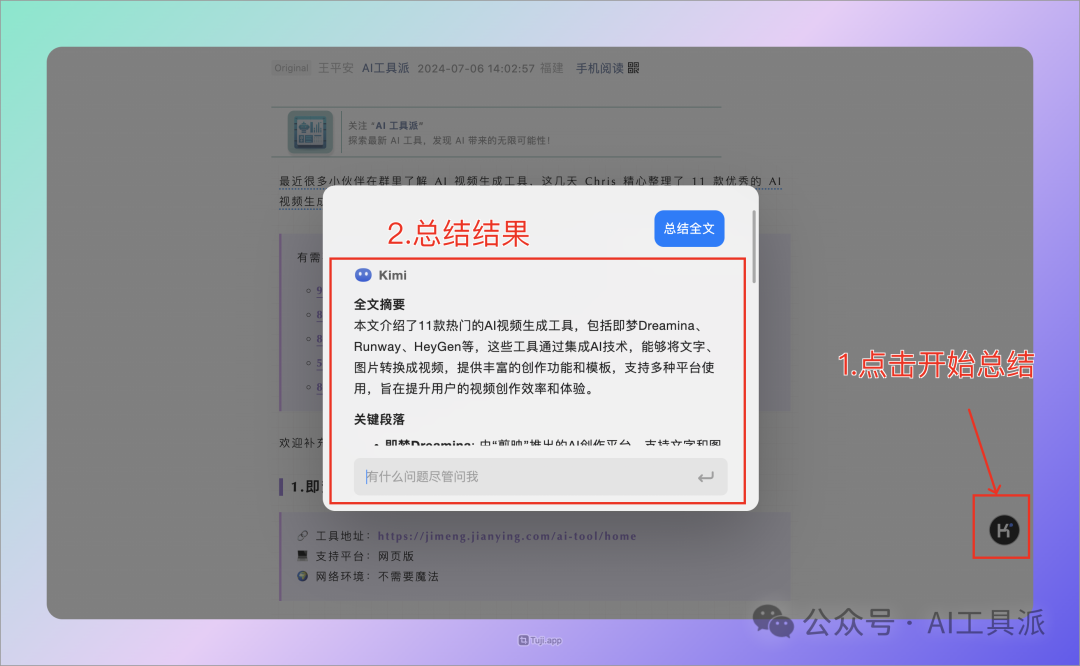Viewport: 1080px width, 666px height.
Task: Click the enter/send arrow icon in input
Action: point(705,477)
